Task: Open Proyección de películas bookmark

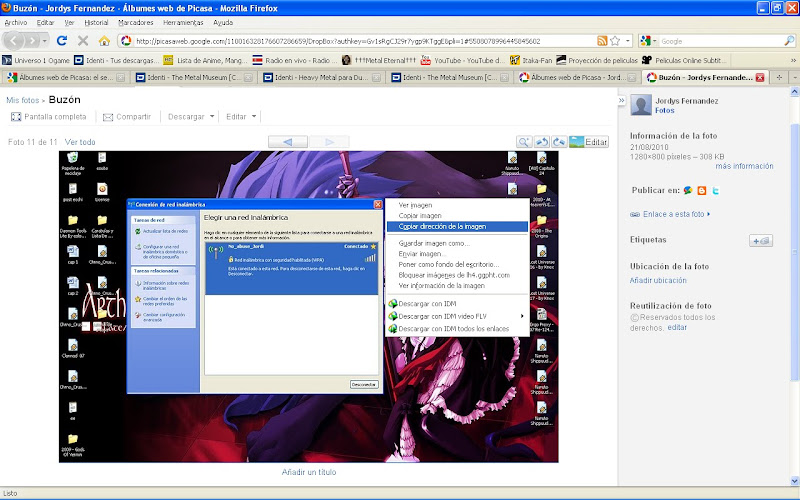Action: tap(597, 60)
